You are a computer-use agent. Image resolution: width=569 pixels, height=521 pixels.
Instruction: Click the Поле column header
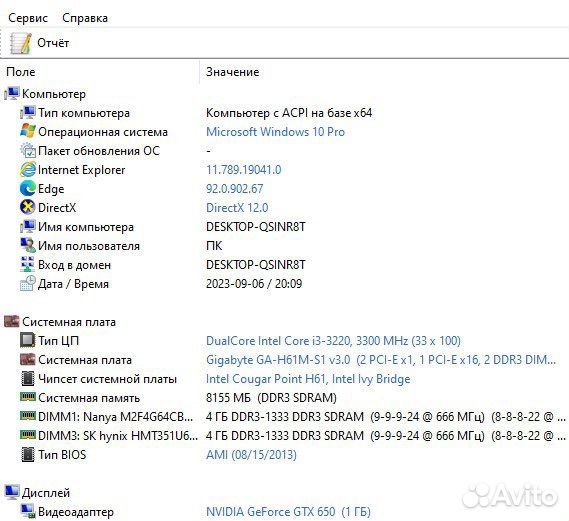(21, 72)
